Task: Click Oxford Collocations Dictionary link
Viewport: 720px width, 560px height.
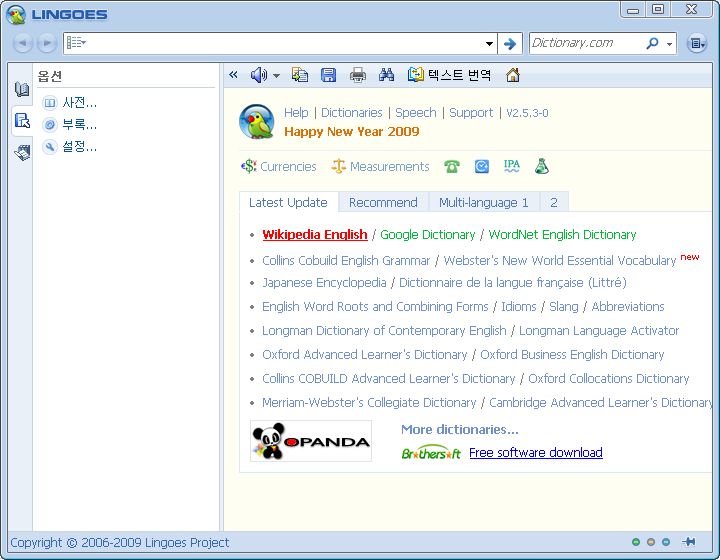Action: [x=609, y=378]
